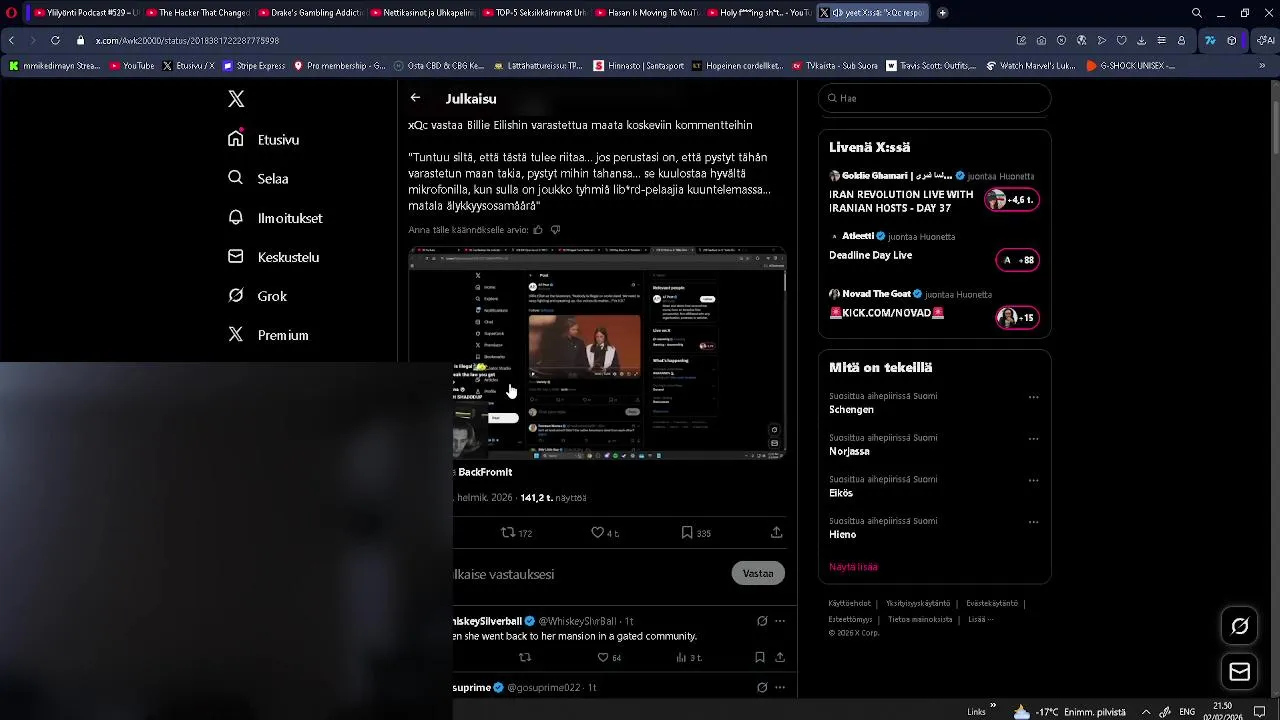Switch to Yliyönti Podcast #529 tab
This screenshot has width=1280, height=720.
coord(85,13)
